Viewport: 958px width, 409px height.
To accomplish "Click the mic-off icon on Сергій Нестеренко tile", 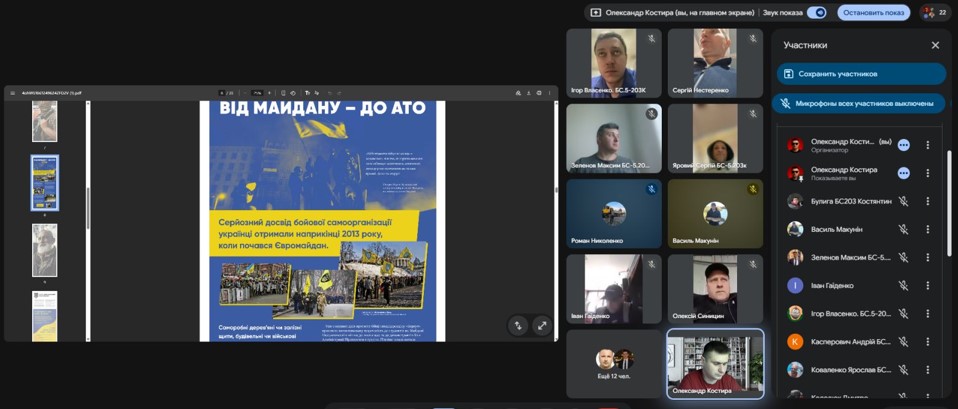I will pyautogui.click(x=753, y=38).
